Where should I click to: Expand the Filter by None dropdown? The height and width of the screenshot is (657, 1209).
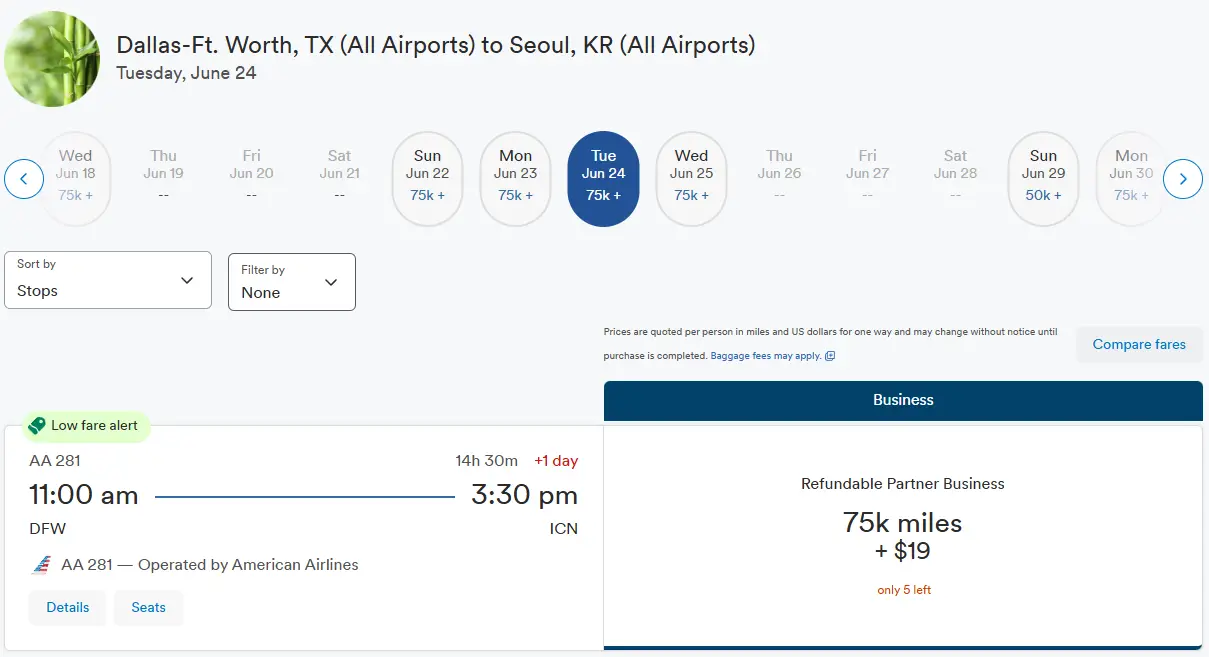pyautogui.click(x=291, y=282)
